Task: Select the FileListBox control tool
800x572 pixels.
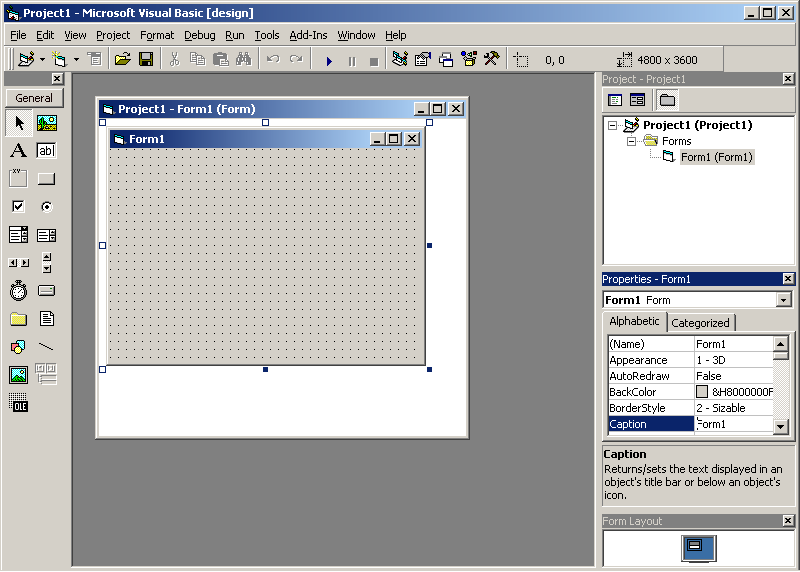Action: (46, 319)
